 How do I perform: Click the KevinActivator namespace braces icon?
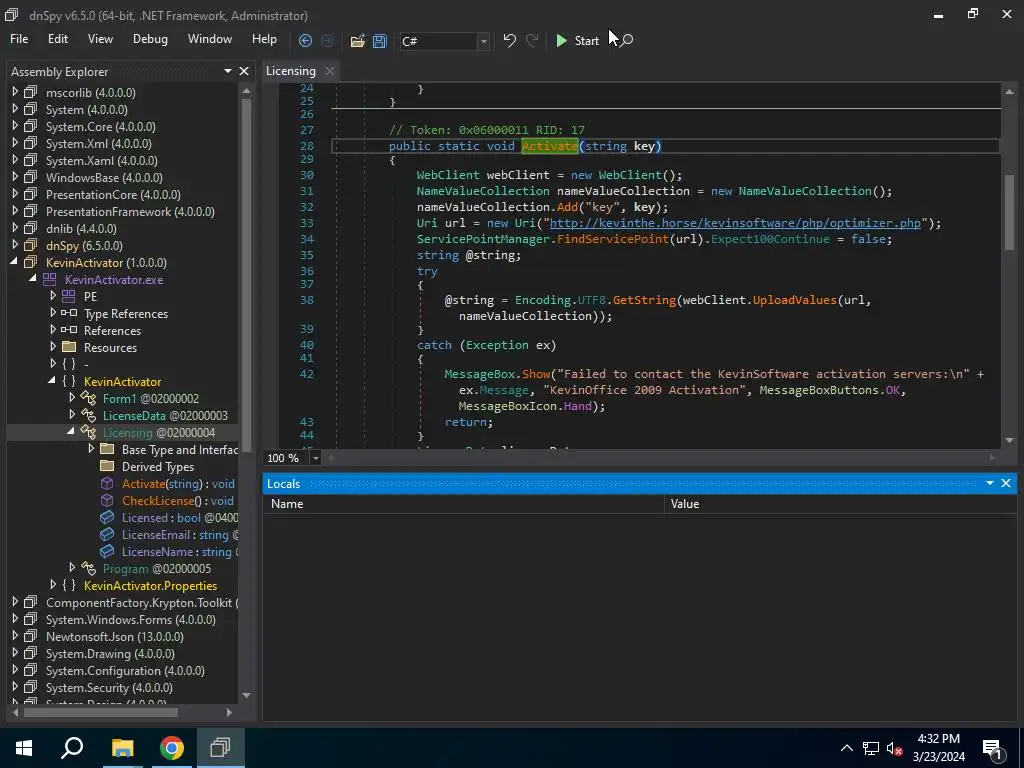point(69,381)
